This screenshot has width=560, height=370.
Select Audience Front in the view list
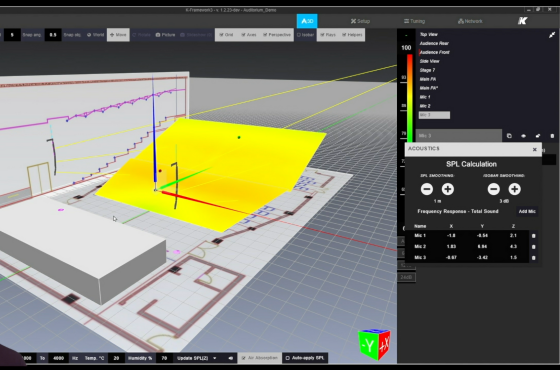point(434,52)
